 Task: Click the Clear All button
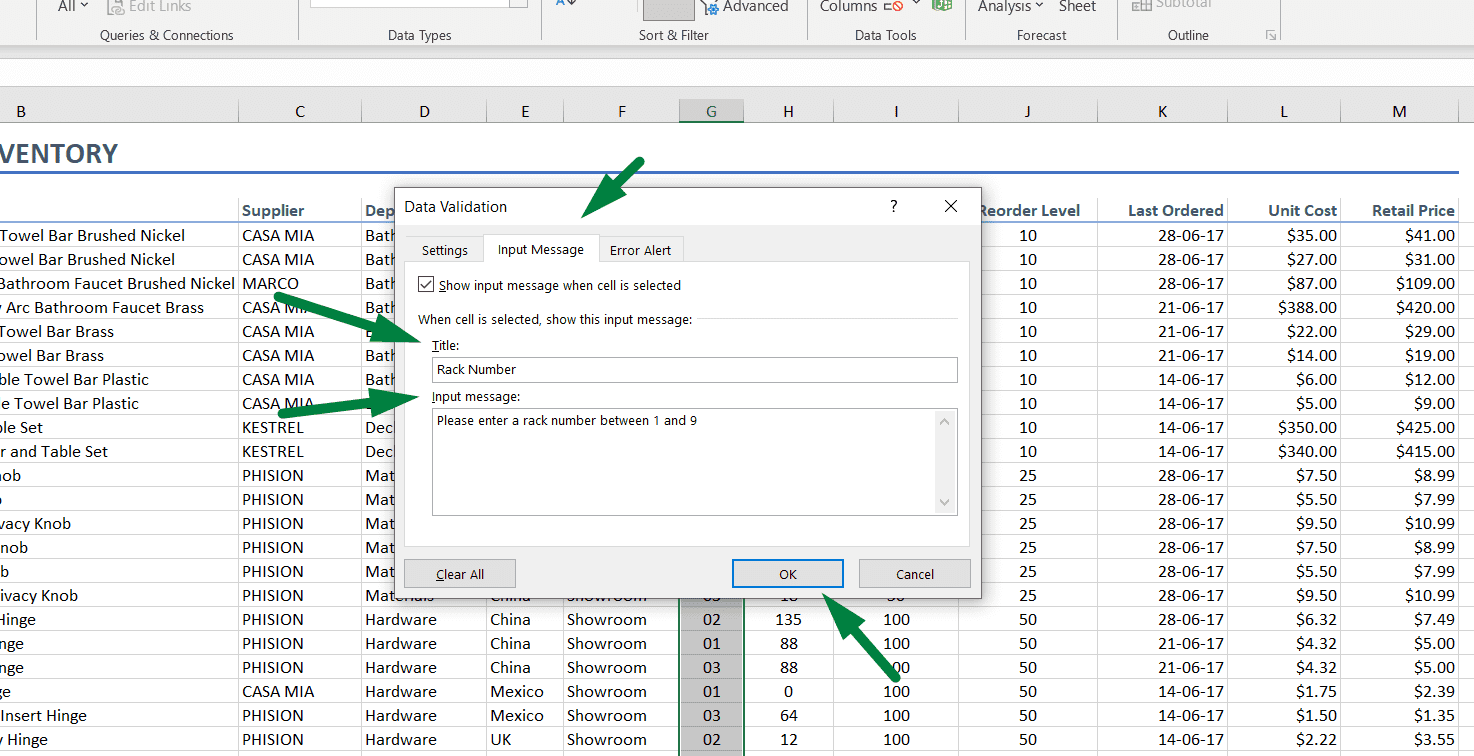460,574
